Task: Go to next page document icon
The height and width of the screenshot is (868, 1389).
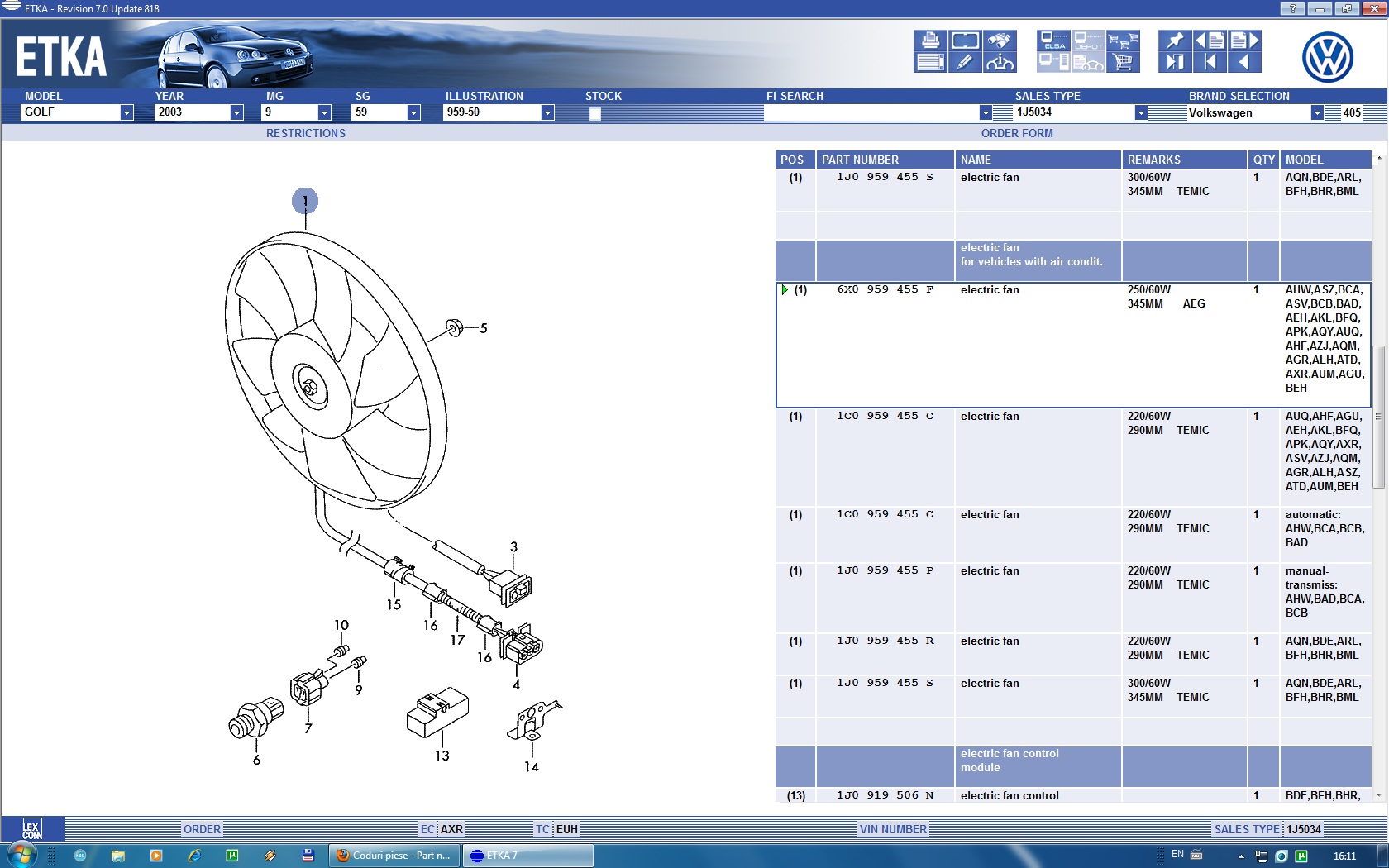Action: (1244, 41)
